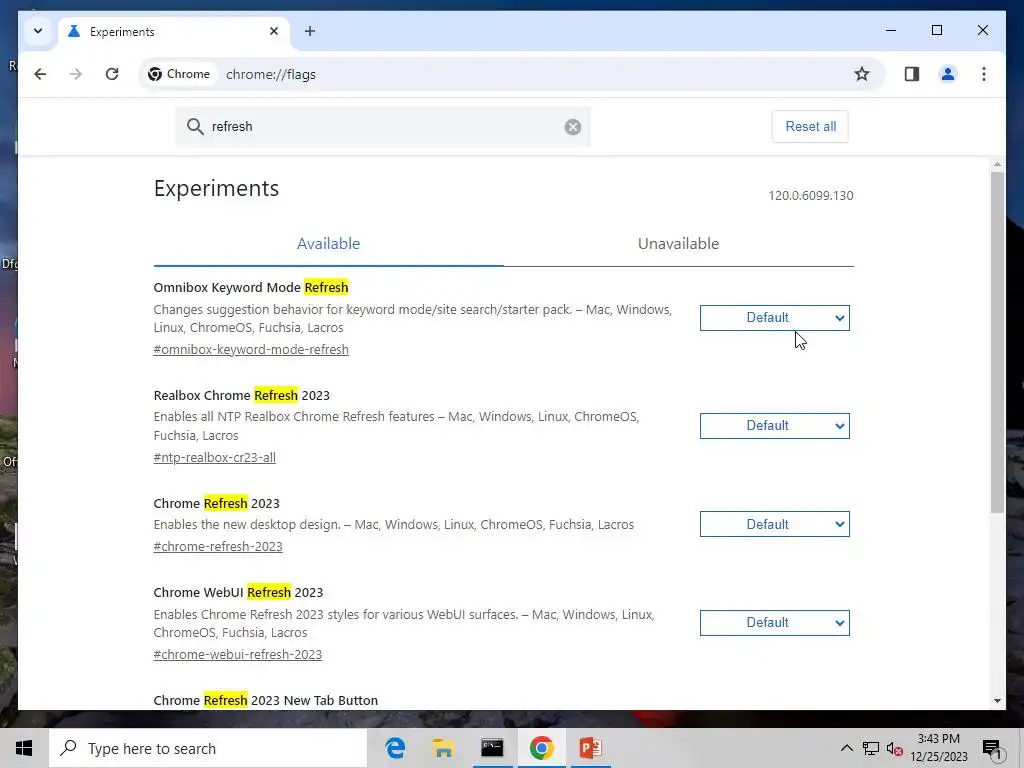Click the taskbar clock and date
1024x768 pixels.
[939, 748]
